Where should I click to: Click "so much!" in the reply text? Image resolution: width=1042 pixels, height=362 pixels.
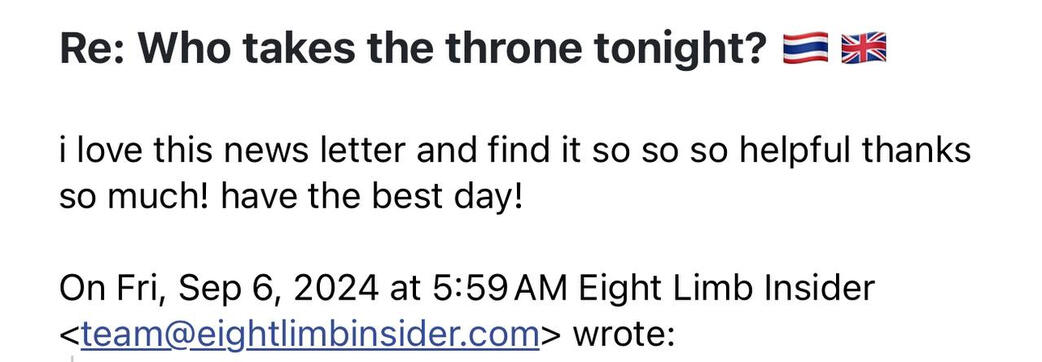[135, 198]
